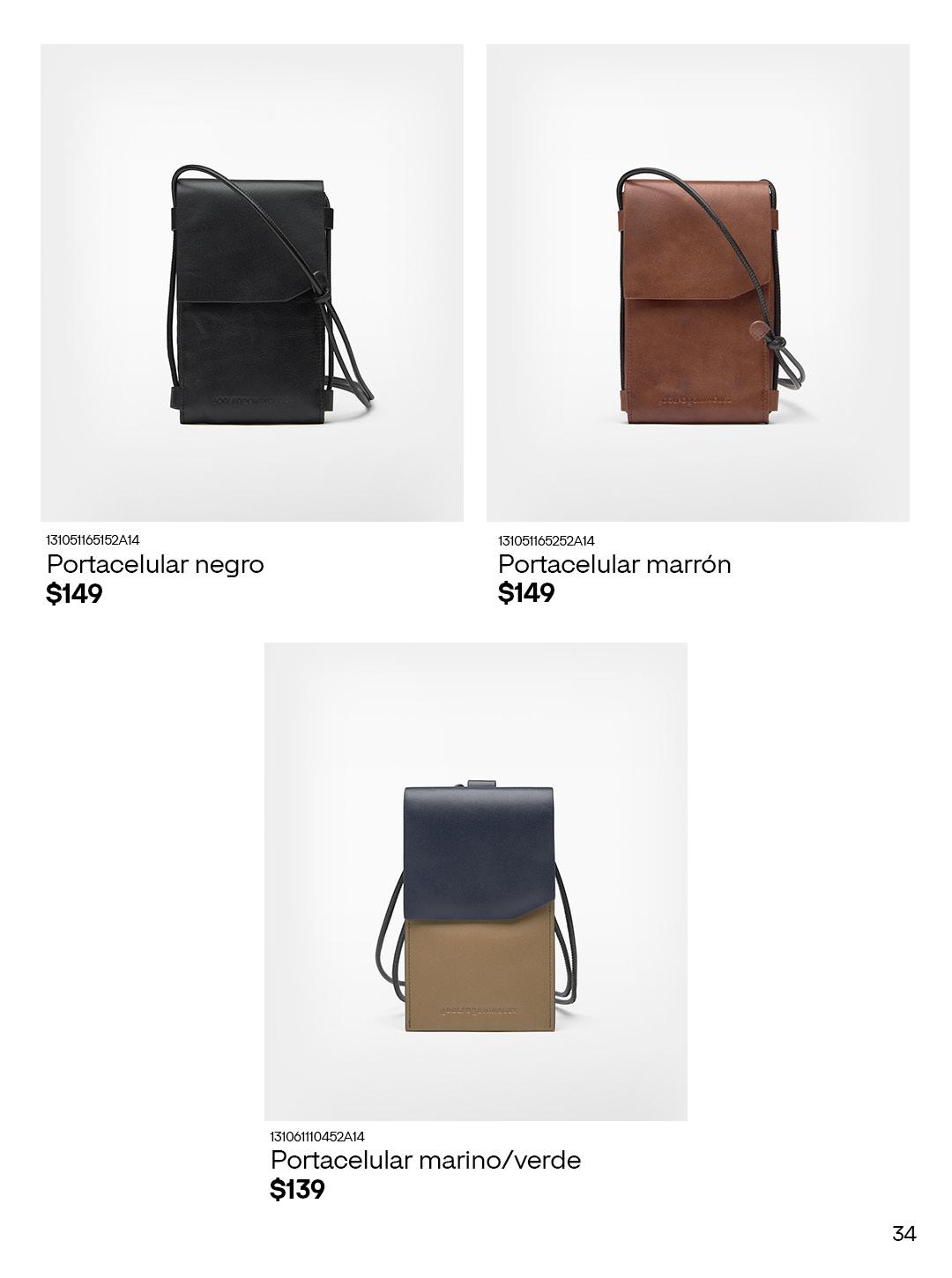Click the Portacelular marino/verde product title

[426, 1160]
